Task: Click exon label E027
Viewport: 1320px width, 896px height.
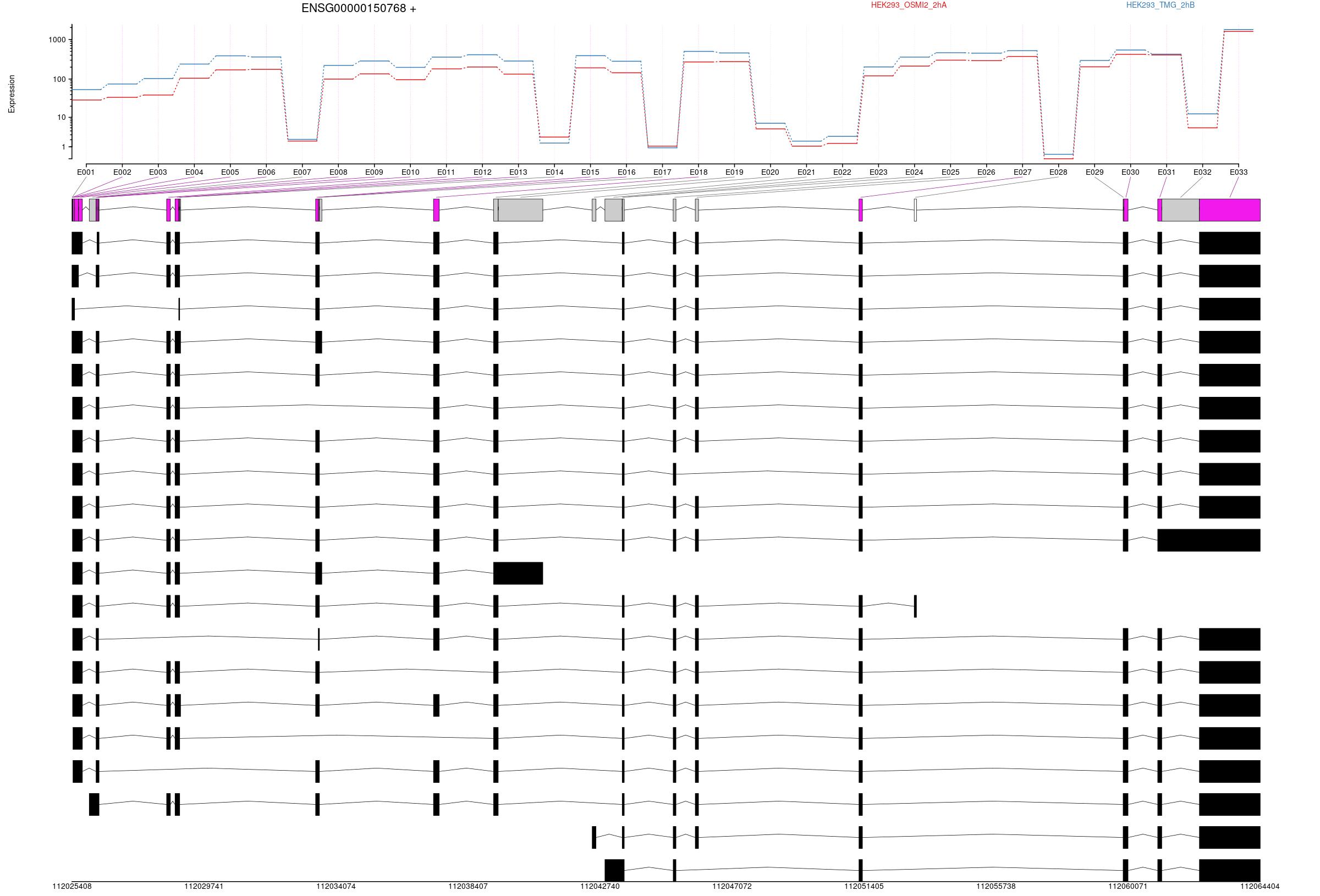Action: 1023,172
